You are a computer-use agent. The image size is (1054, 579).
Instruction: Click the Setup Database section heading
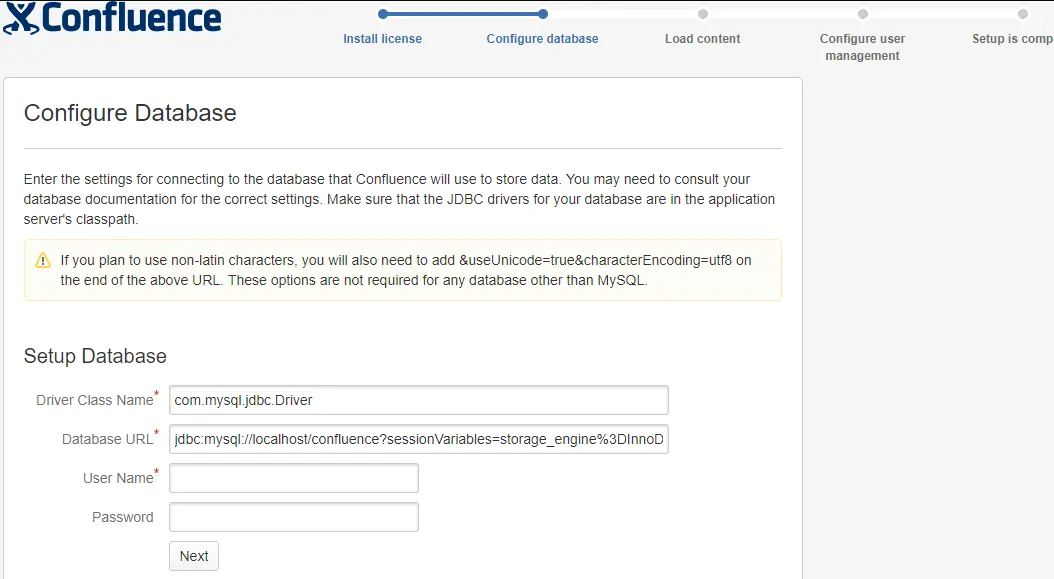95,356
